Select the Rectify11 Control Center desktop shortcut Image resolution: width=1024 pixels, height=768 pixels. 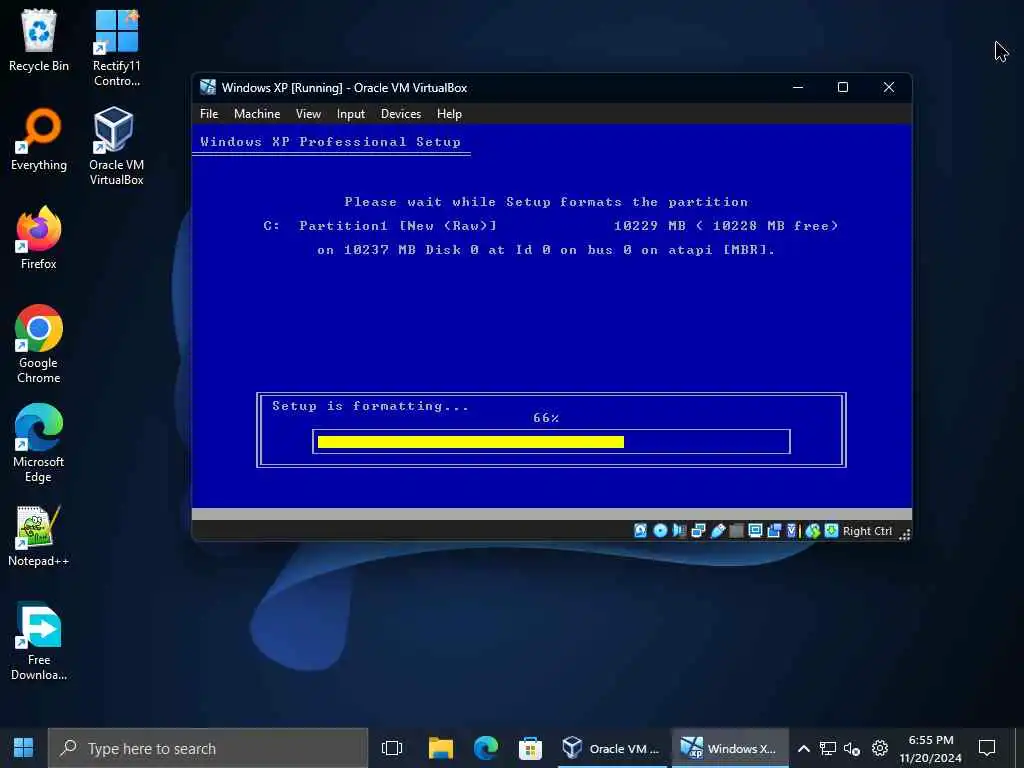116,48
